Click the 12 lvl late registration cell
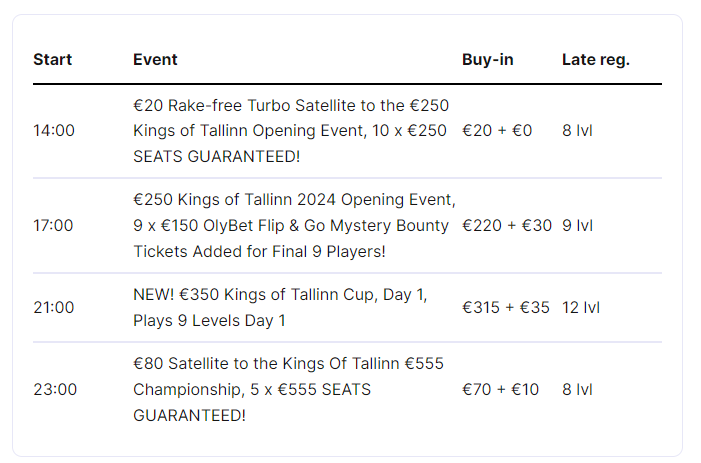Viewport: 701px width, 463px height. point(580,308)
